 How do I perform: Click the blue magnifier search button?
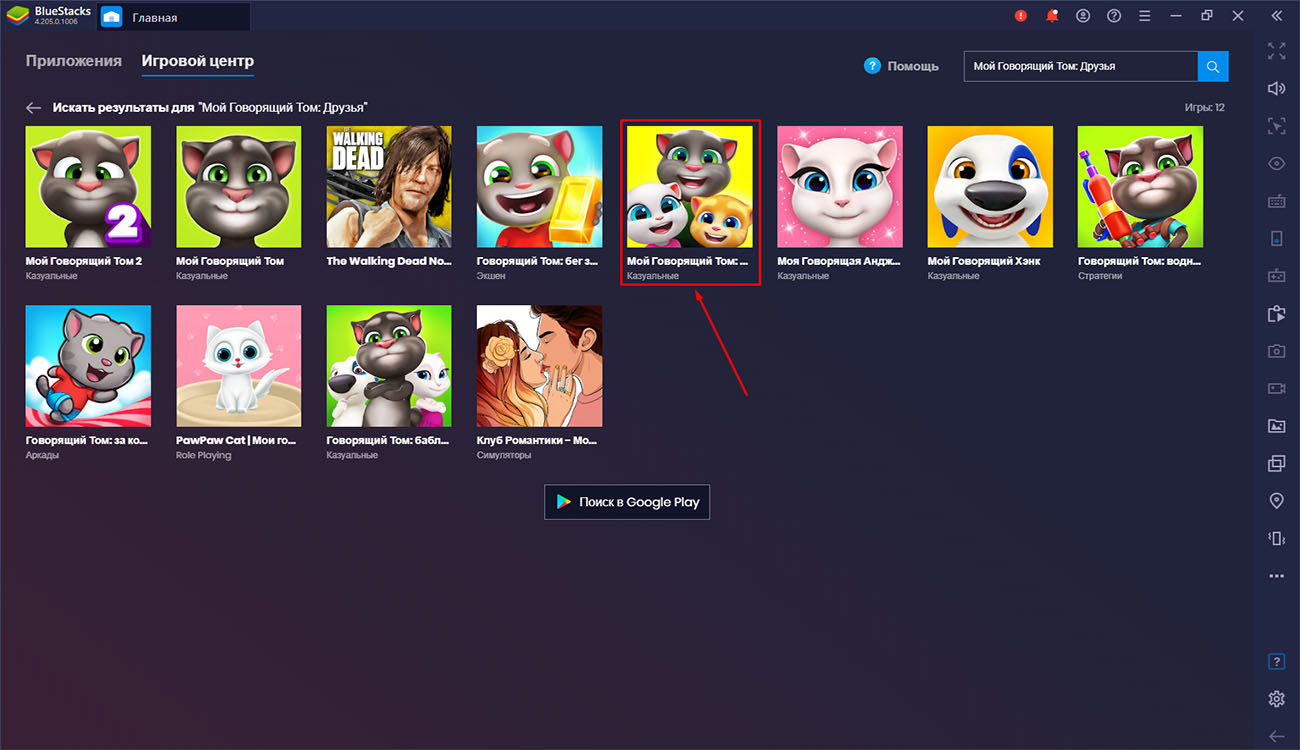[1213, 66]
